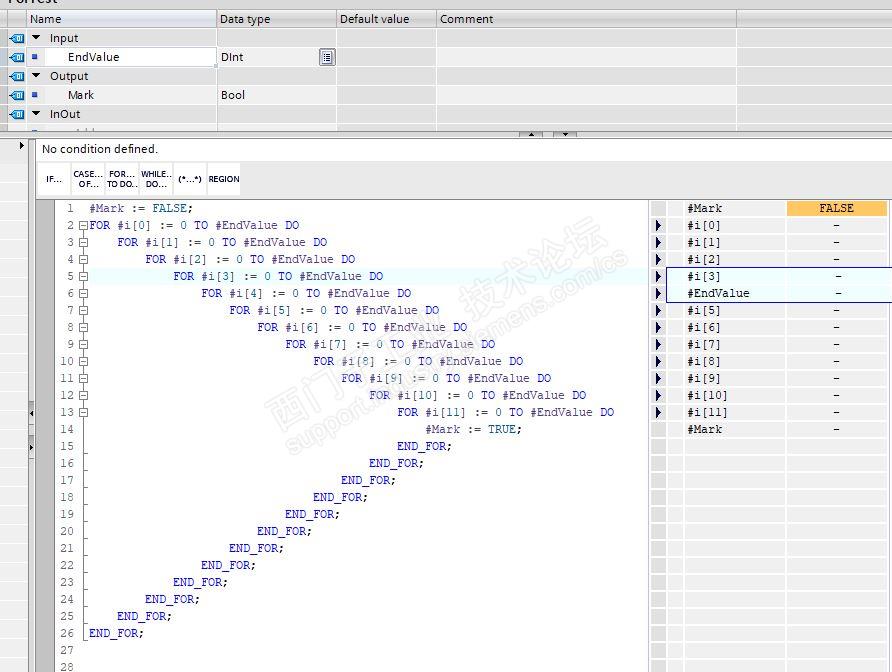Click the 'No condition defined.' text

coord(100,149)
